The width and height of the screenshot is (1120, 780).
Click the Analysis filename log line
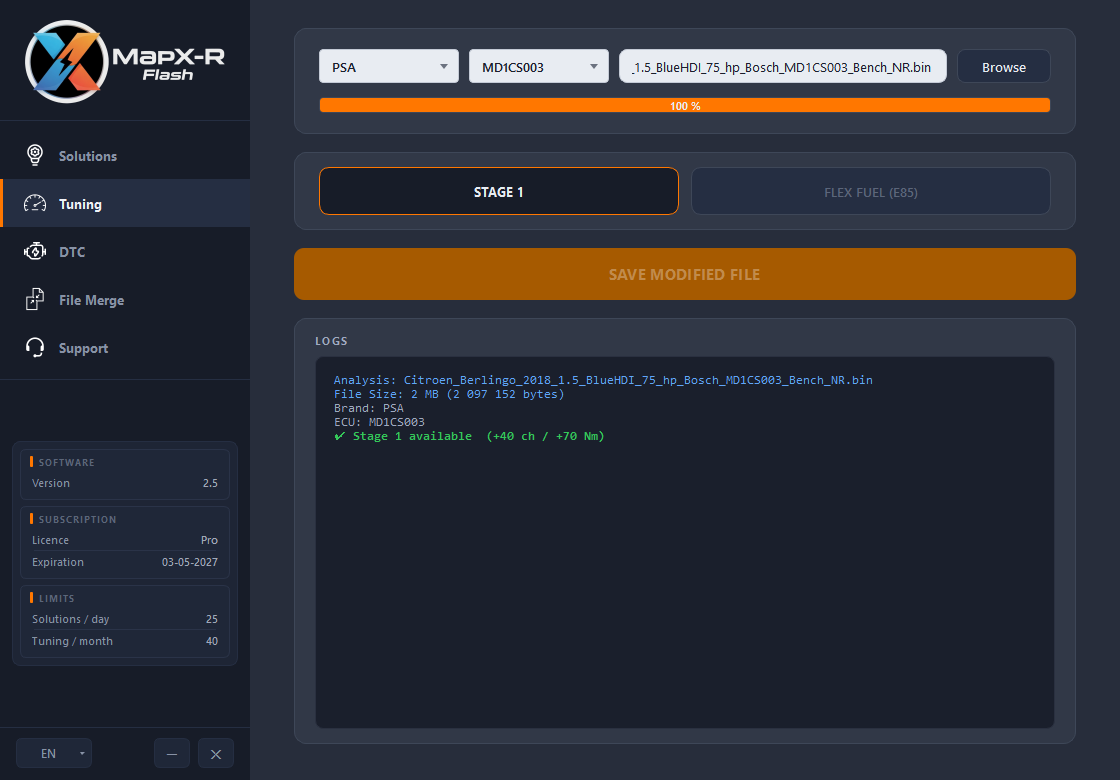603,380
